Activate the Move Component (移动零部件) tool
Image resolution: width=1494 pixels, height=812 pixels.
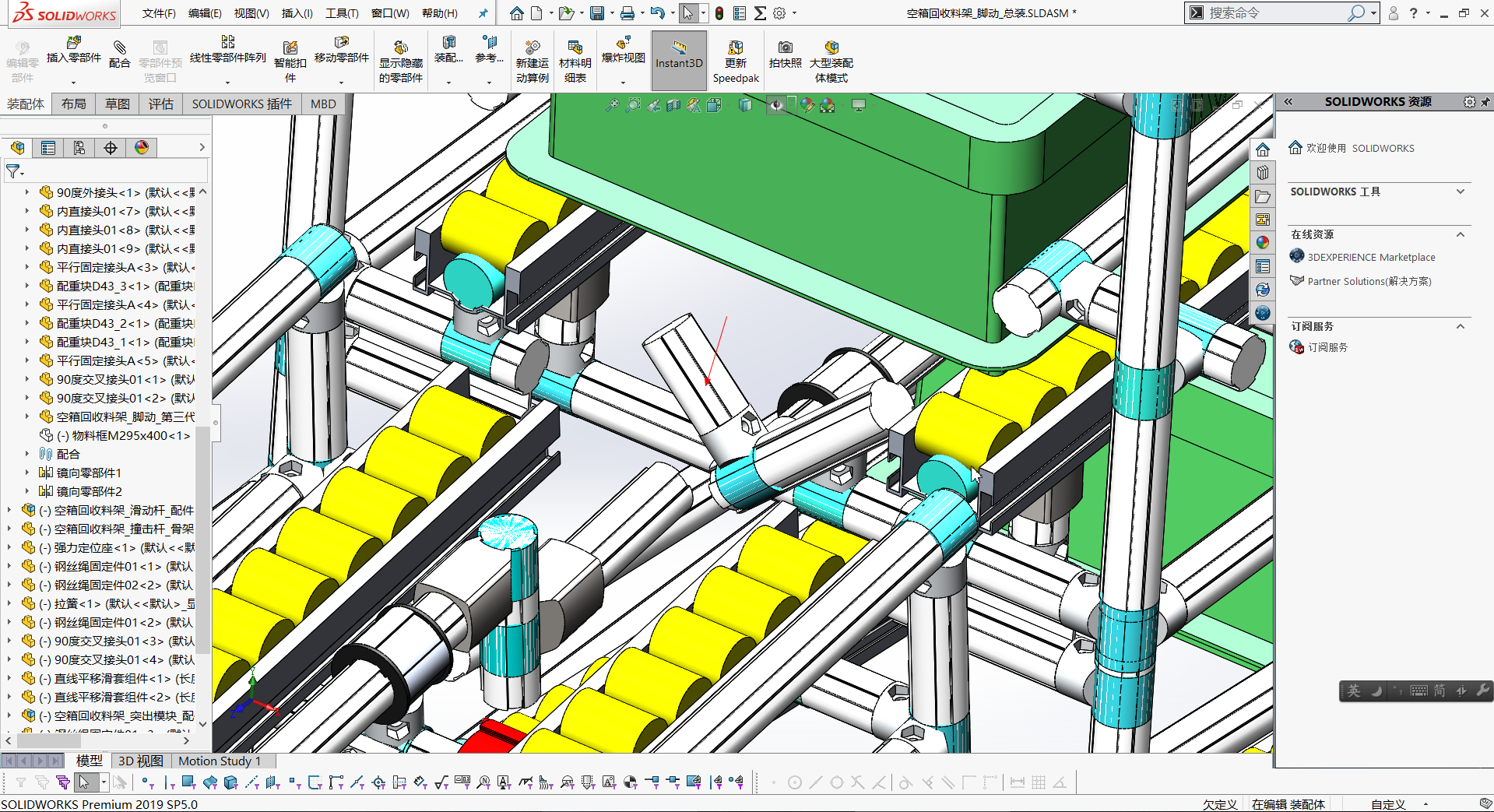341,50
